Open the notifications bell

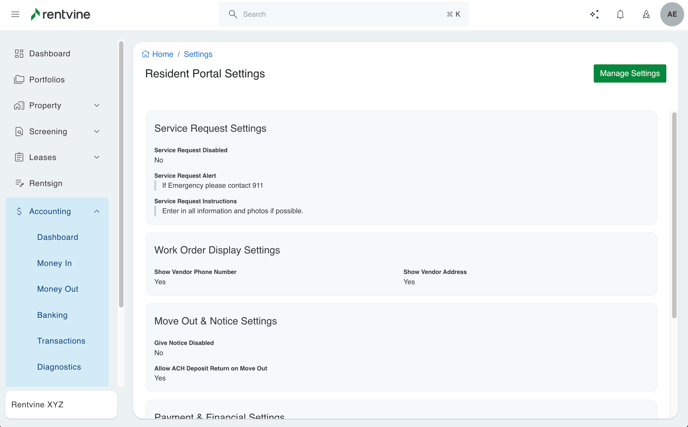tap(620, 14)
